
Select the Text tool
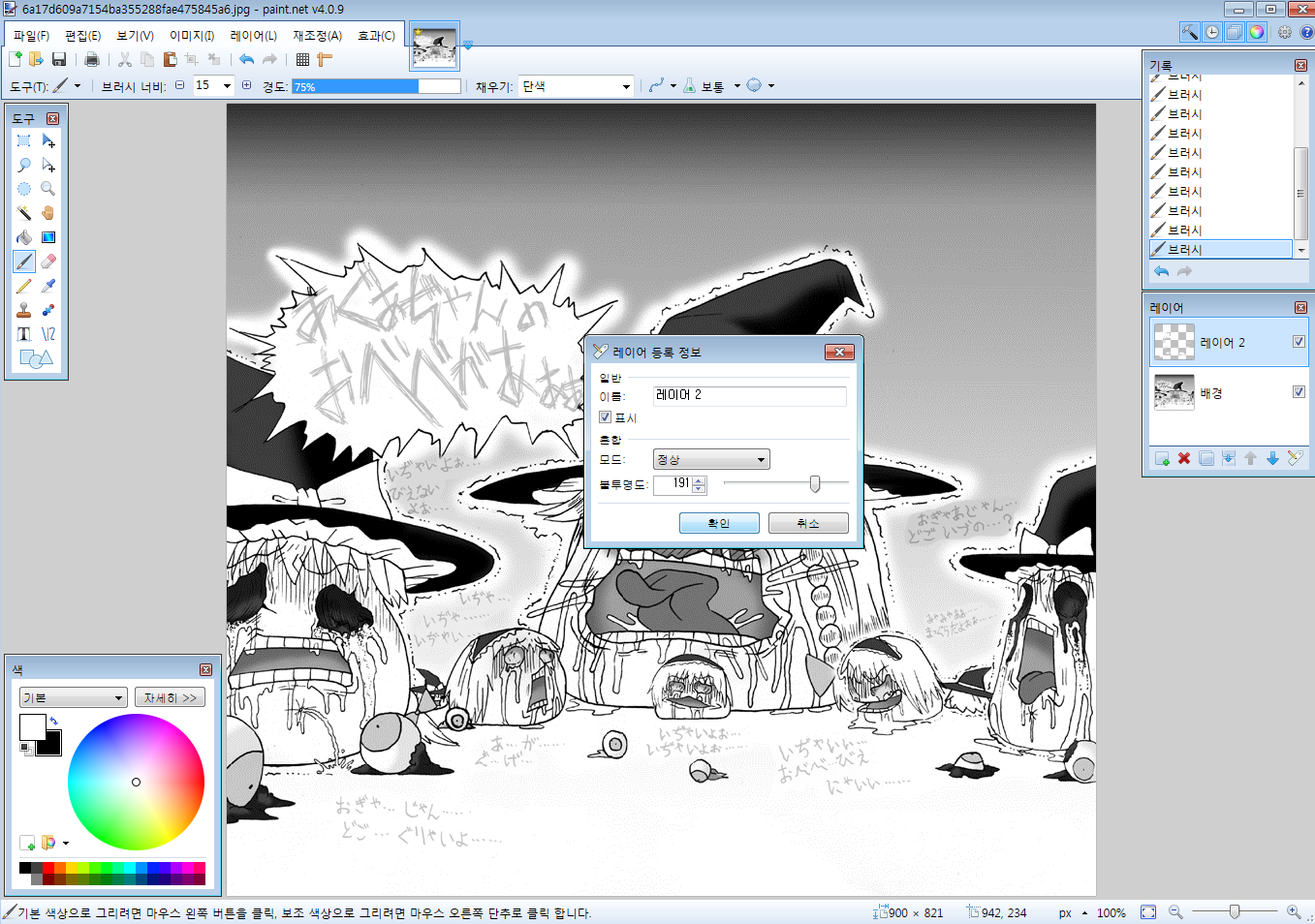(x=24, y=334)
